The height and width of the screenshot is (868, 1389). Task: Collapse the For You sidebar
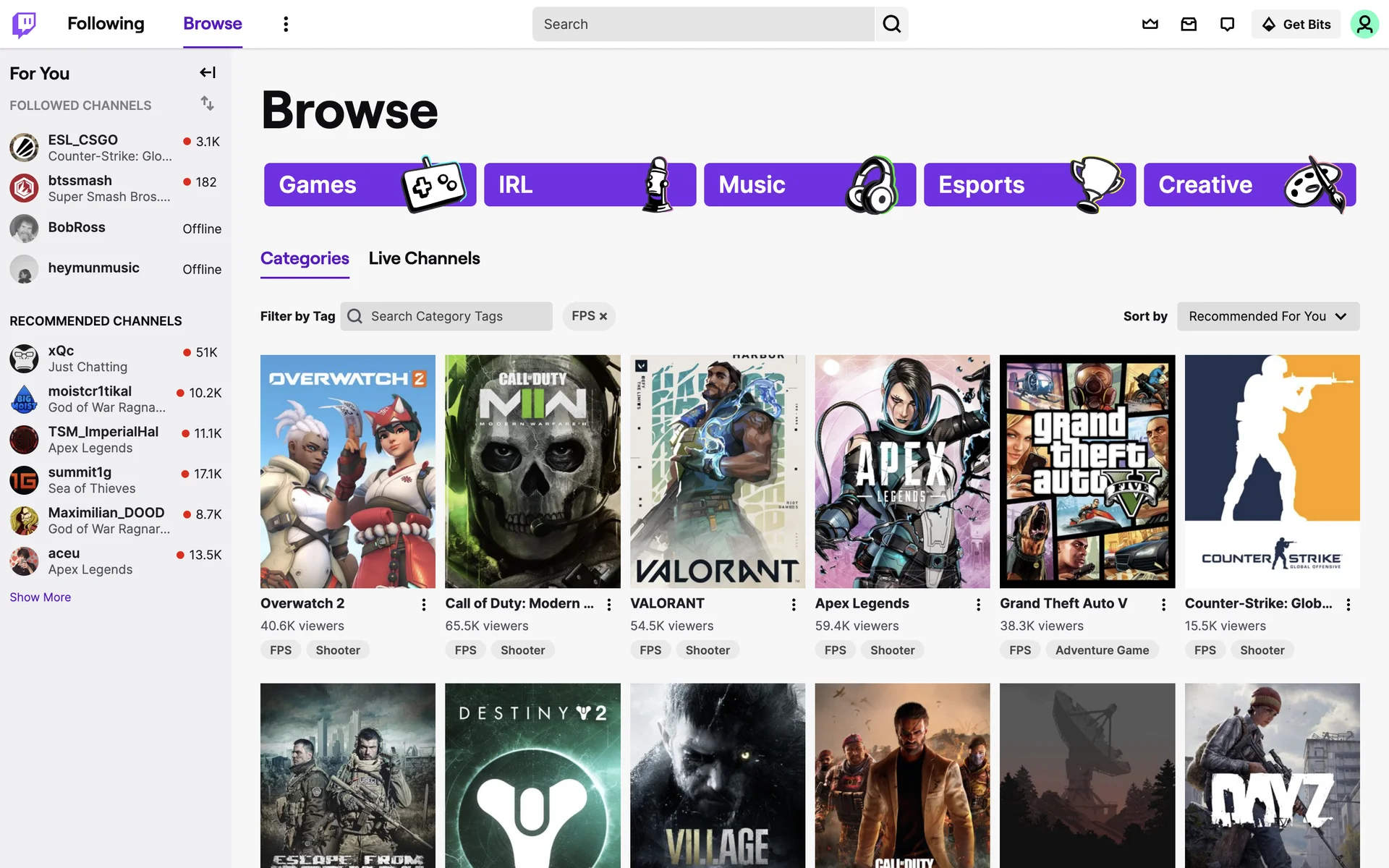coord(208,72)
